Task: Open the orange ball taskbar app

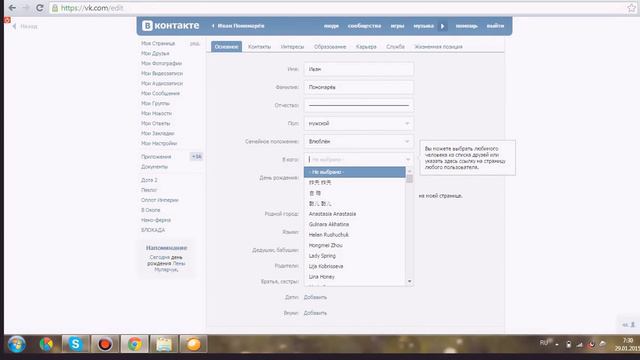Action: coord(193,344)
